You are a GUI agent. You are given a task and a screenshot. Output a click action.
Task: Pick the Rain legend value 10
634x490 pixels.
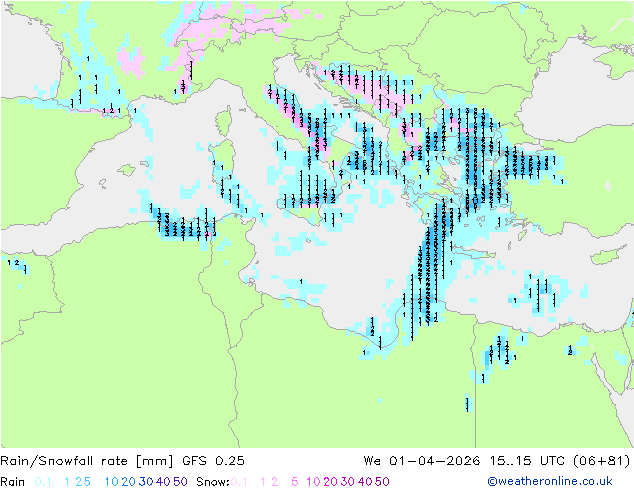(112, 482)
